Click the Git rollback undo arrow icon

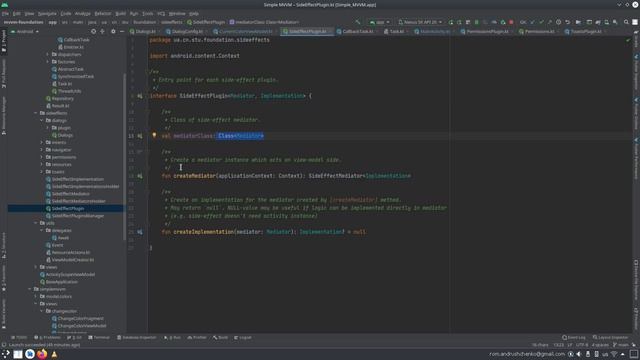click(567, 22)
